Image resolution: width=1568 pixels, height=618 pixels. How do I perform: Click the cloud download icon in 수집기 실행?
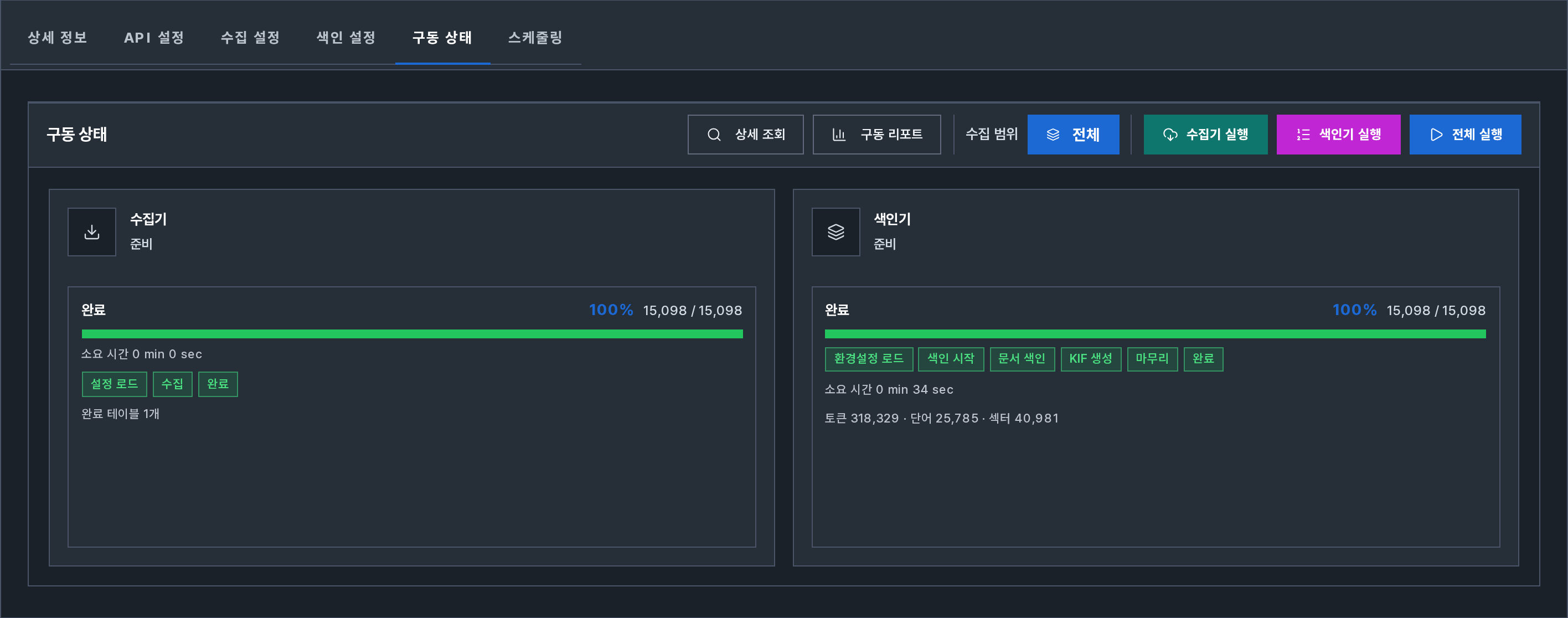click(x=1170, y=135)
